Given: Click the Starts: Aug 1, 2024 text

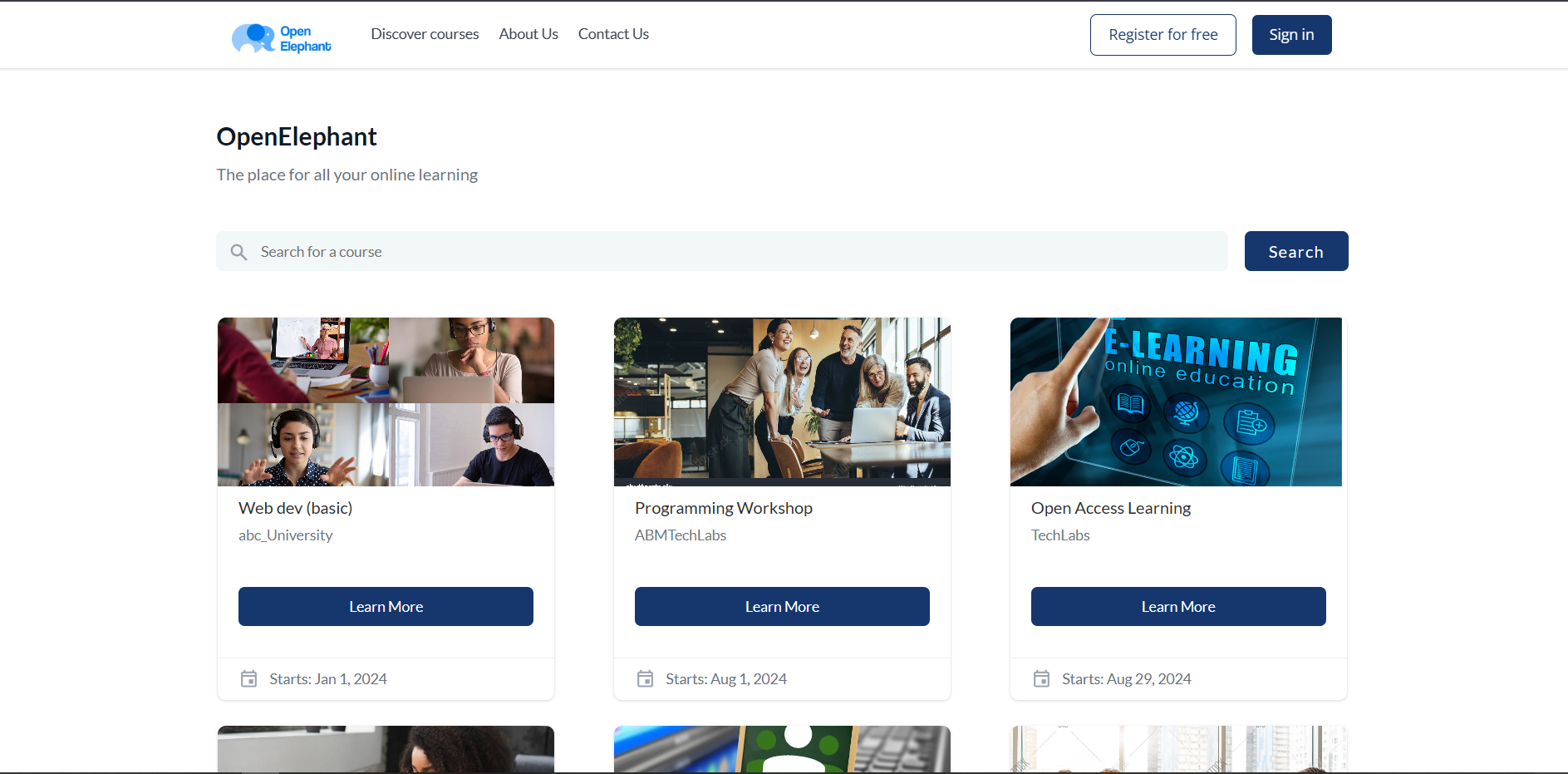Looking at the screenshot, I should 726,679.
